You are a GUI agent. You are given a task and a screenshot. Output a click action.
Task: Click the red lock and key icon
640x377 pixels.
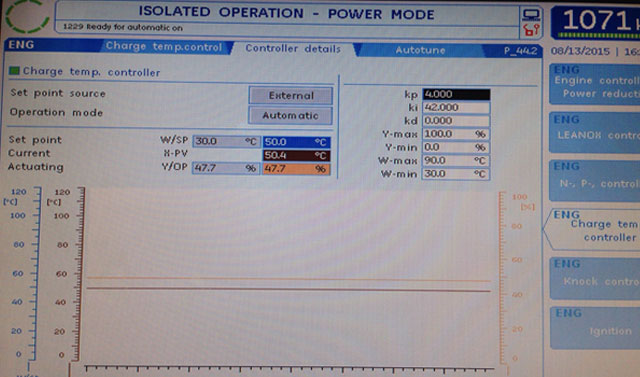click(x=531, y=30)
